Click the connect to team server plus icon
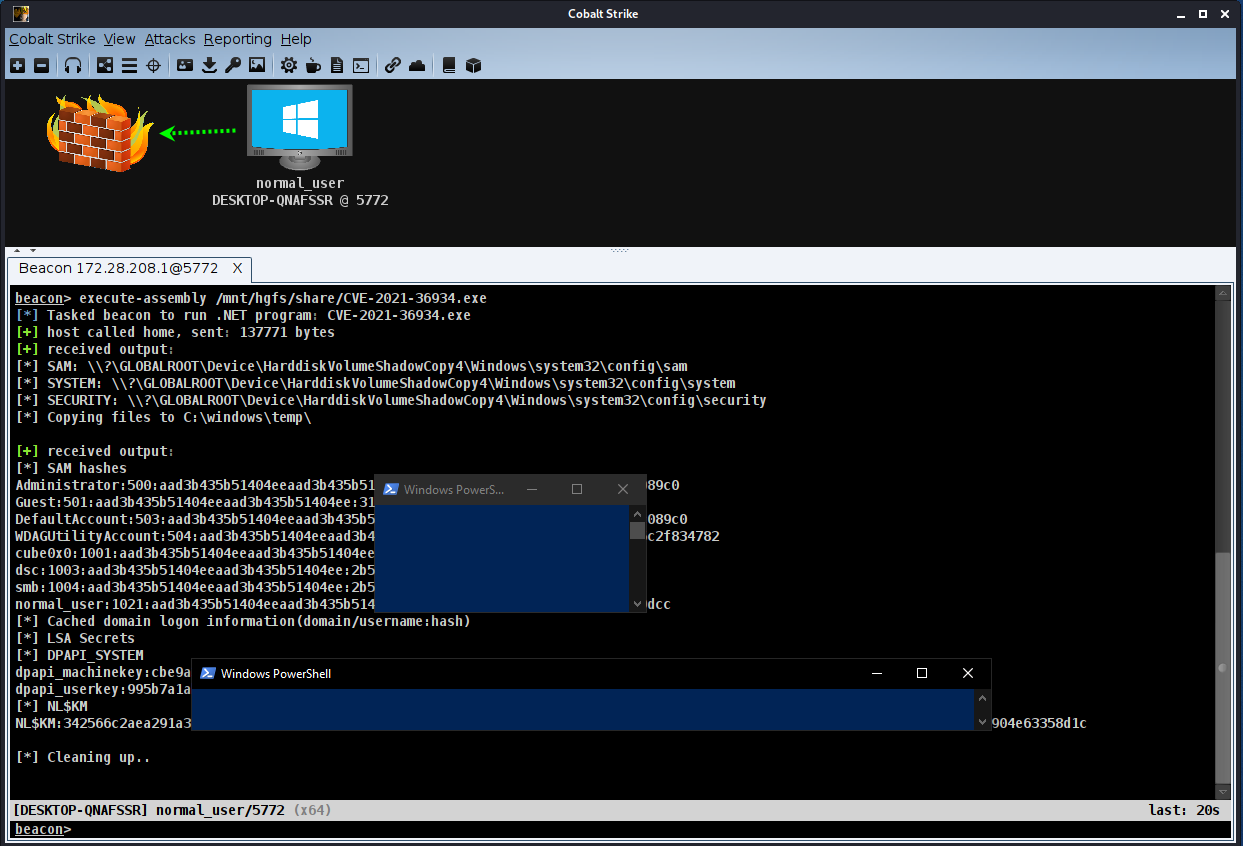Image resolution: width=1243 pixels, height=846 pixels. pyautogui.click(x=17, y=65)
